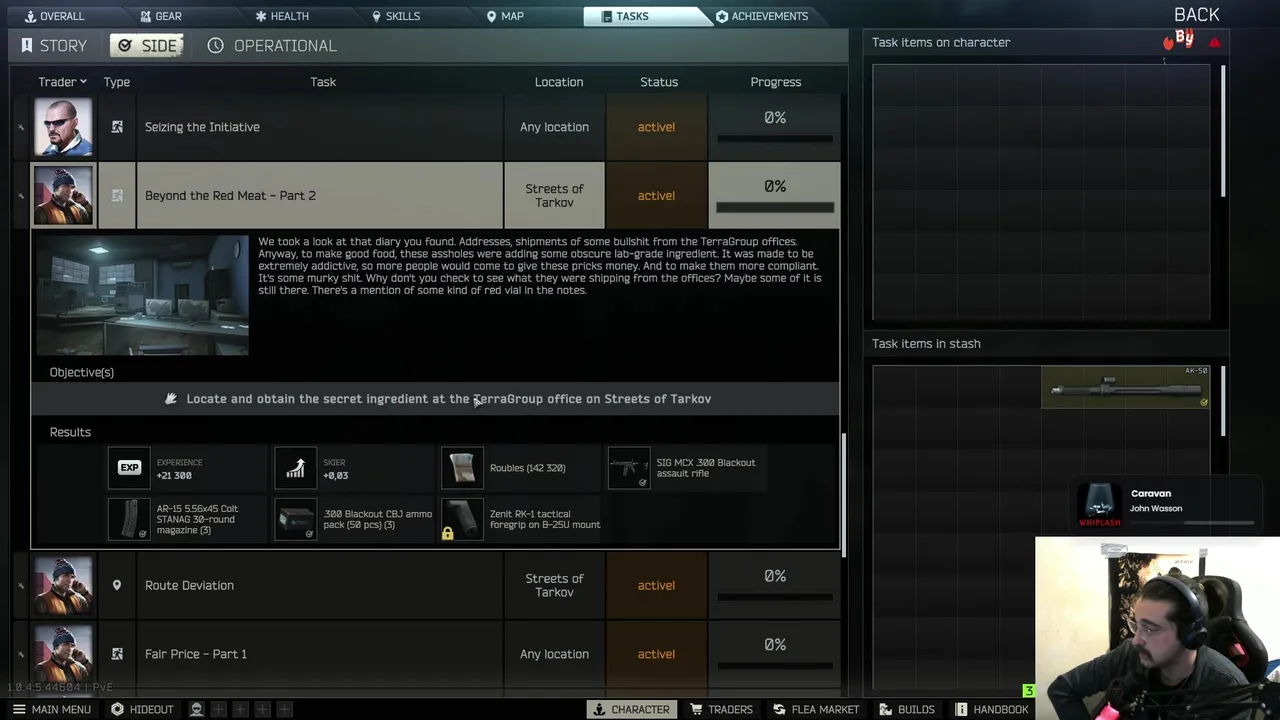Click trader portrait for Fair Price Part 1

(63, 654)
